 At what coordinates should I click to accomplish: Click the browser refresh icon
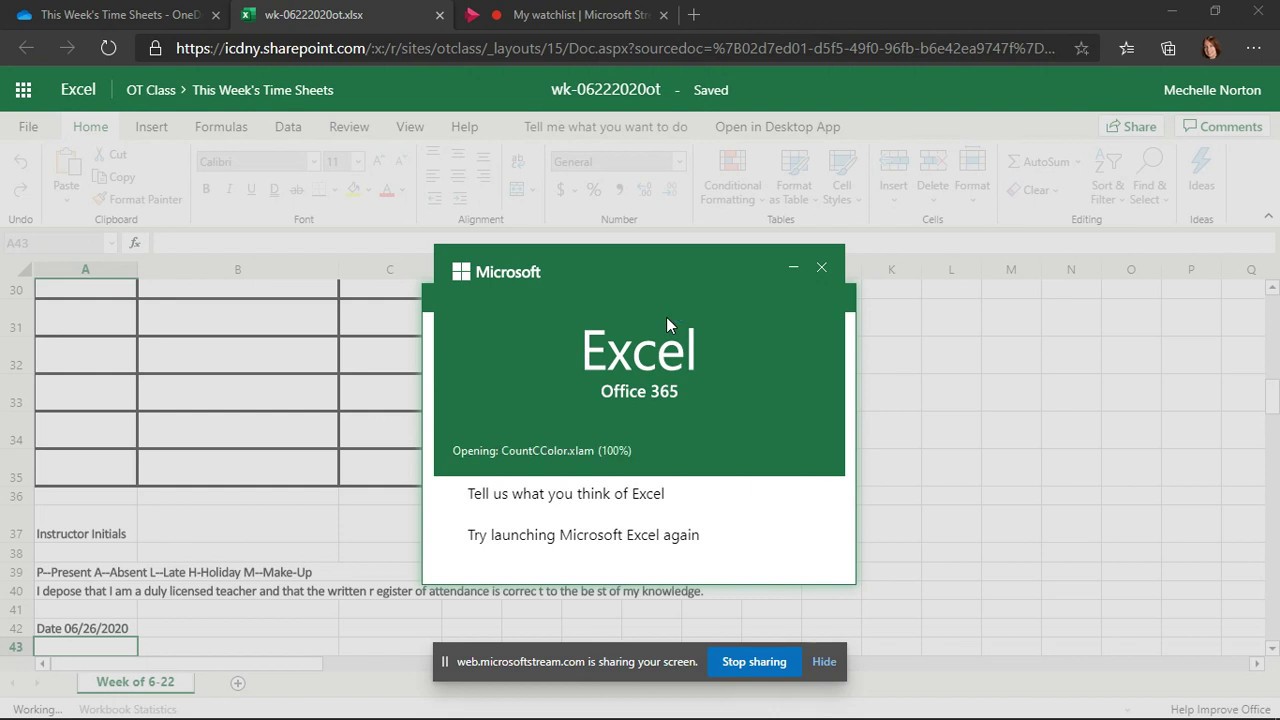(108, 48)
